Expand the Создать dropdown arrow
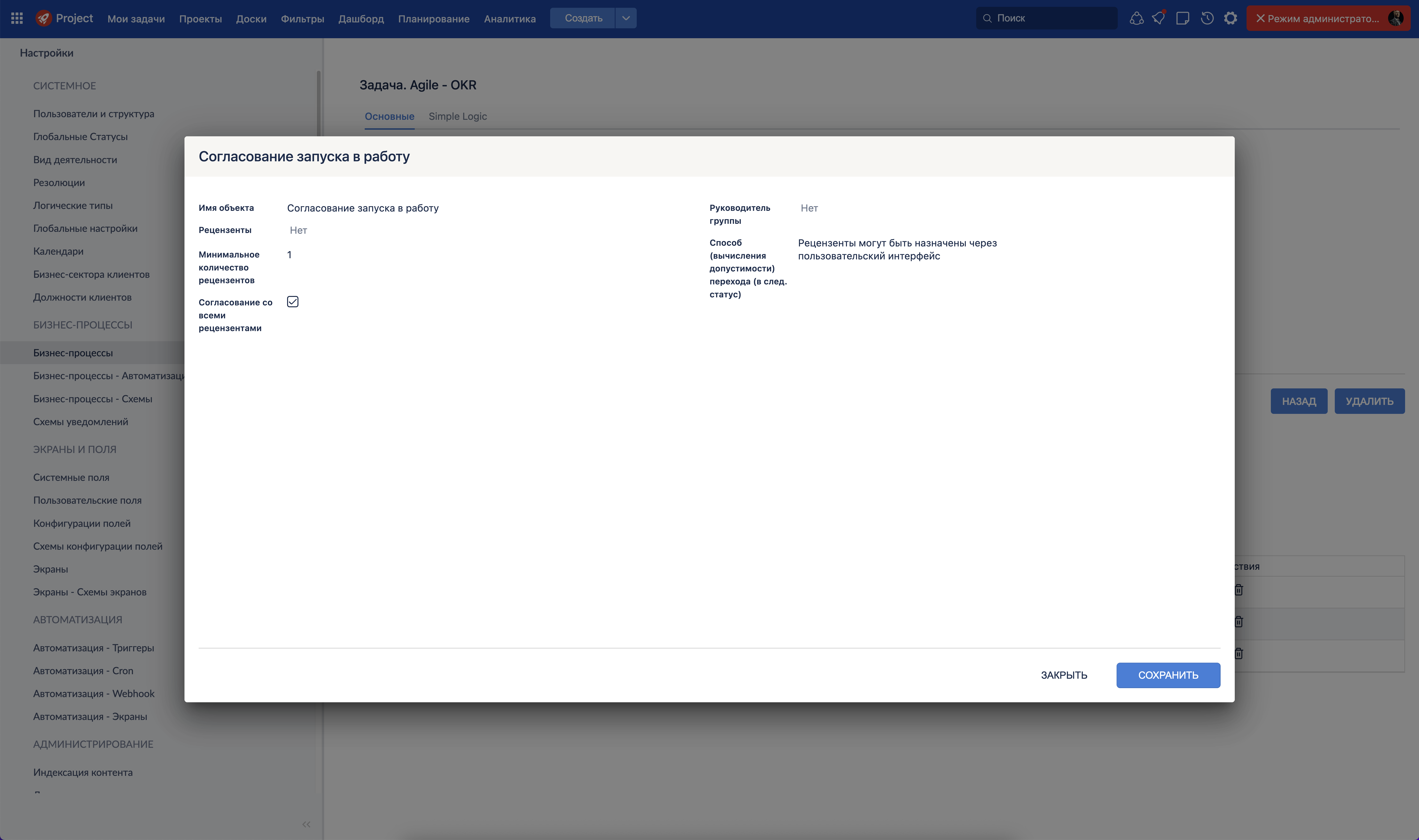The image size is (1419, 840). click(x=626, y=18)
